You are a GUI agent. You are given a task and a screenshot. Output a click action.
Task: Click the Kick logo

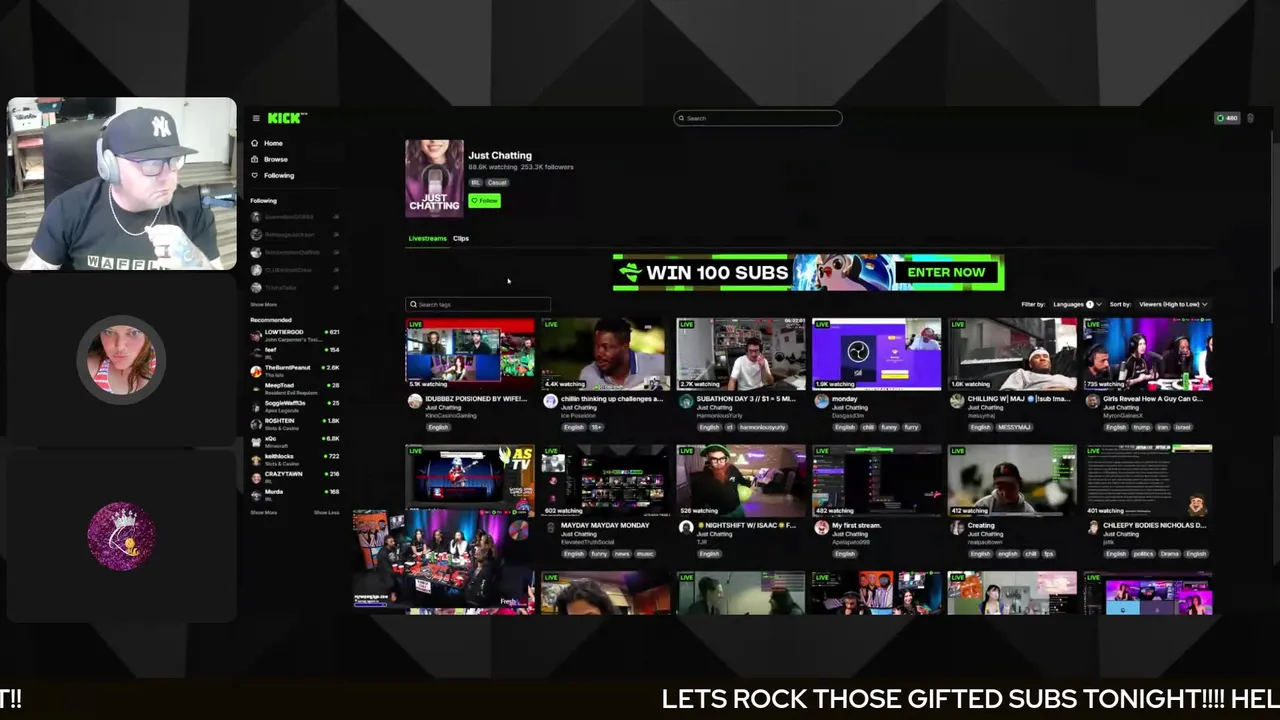pos(287,118)
